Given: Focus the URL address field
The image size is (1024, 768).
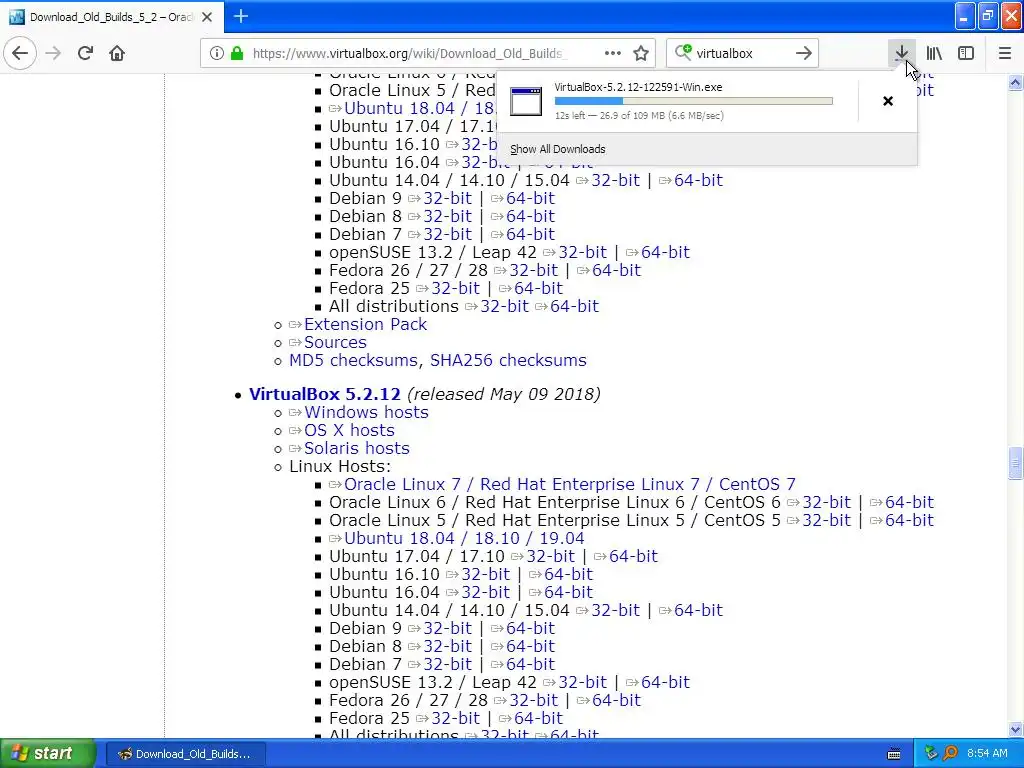Looking at the screenshot, I should point(409,53).
